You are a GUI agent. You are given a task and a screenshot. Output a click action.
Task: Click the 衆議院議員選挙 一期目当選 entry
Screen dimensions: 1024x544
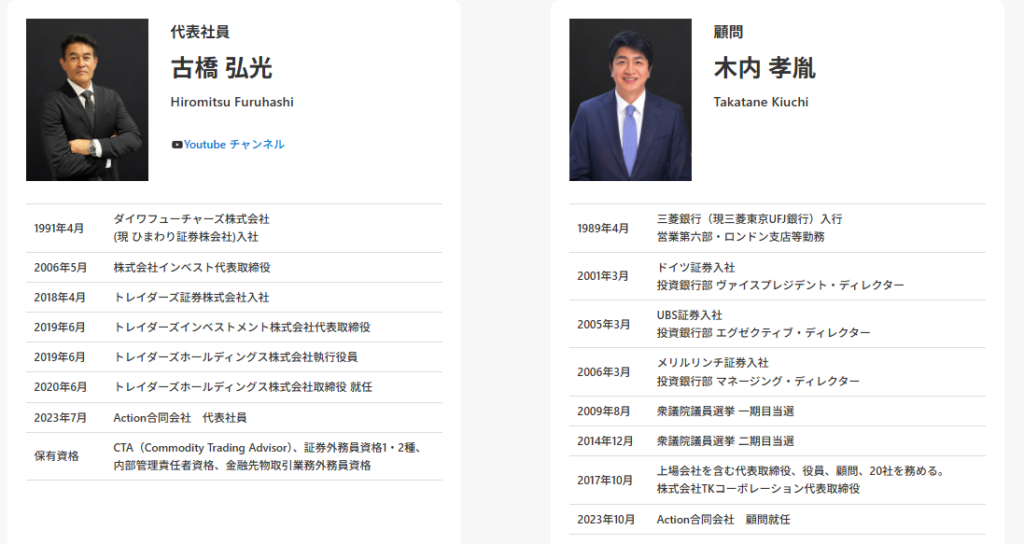tap(725, 411)
